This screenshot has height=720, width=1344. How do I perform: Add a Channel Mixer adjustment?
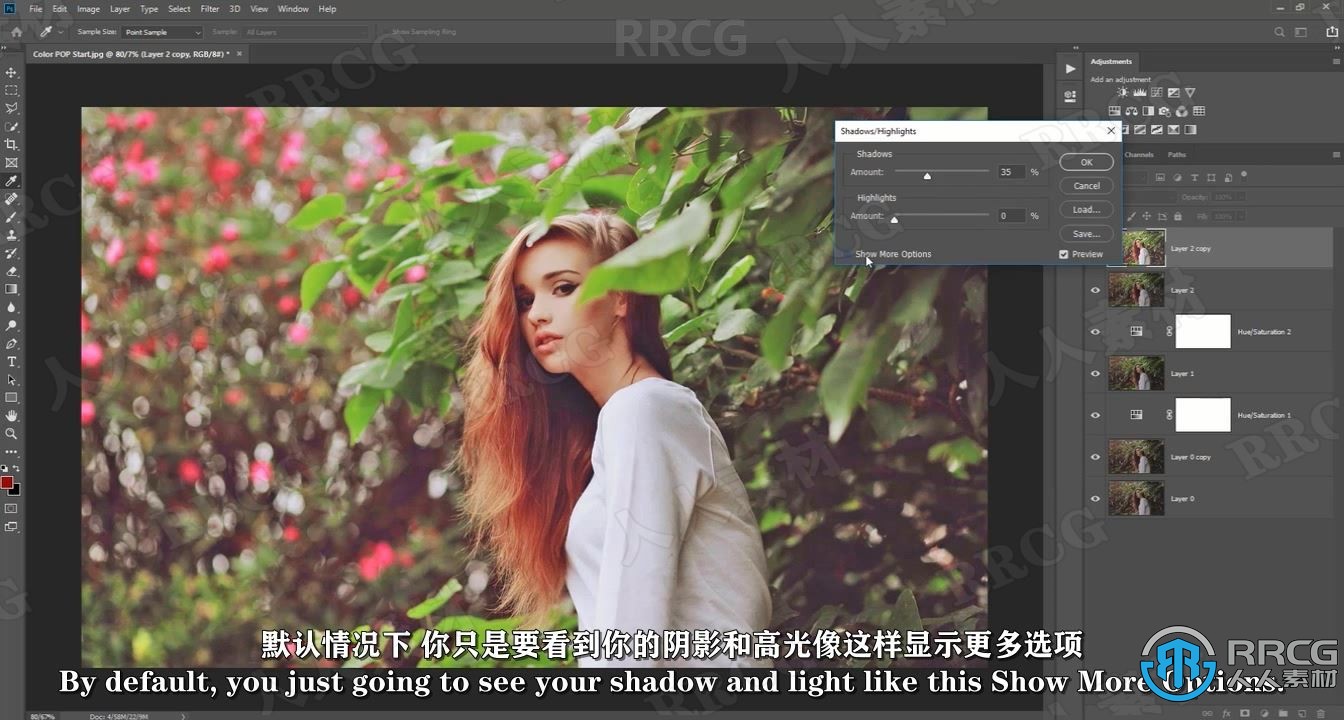coord(1182,111)
